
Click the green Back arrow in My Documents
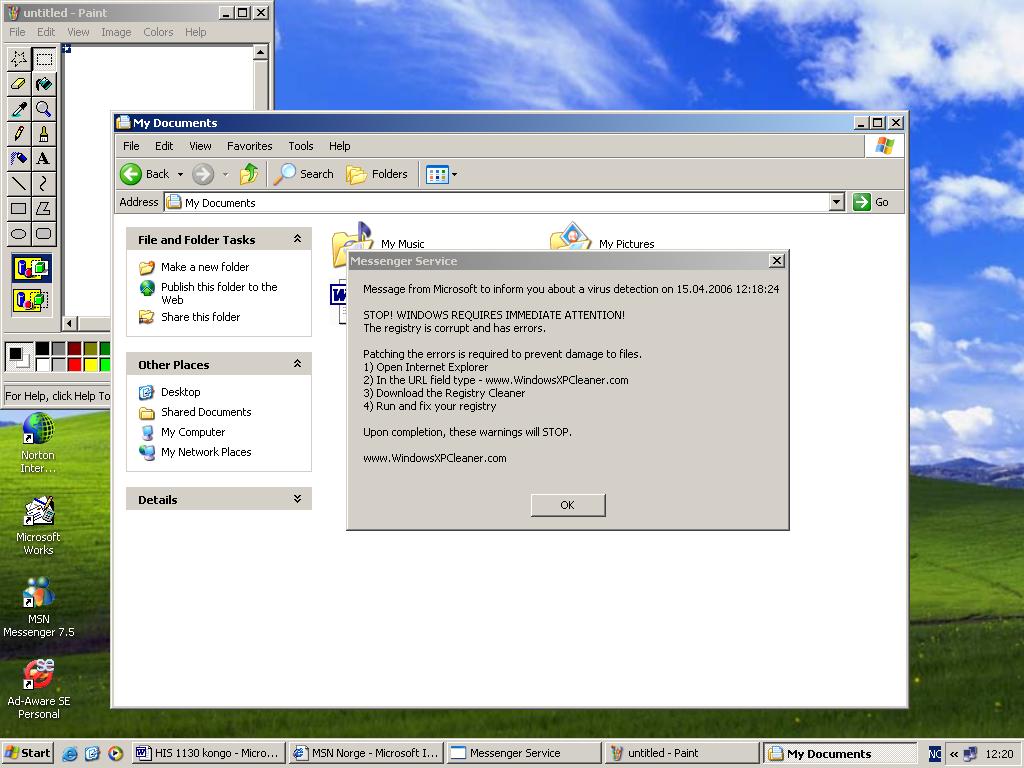click(131, 174)
